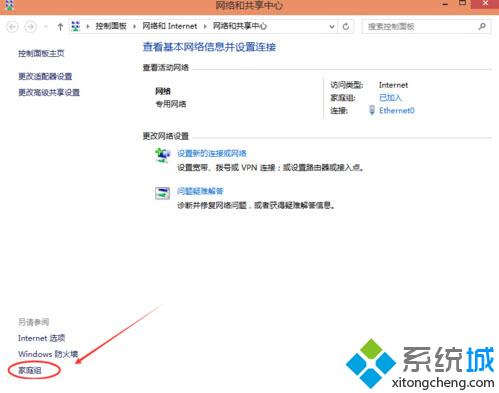Screen dimensions: 499x393
Task: Expand the address bar history dropdown
Action: click(332, 27)
